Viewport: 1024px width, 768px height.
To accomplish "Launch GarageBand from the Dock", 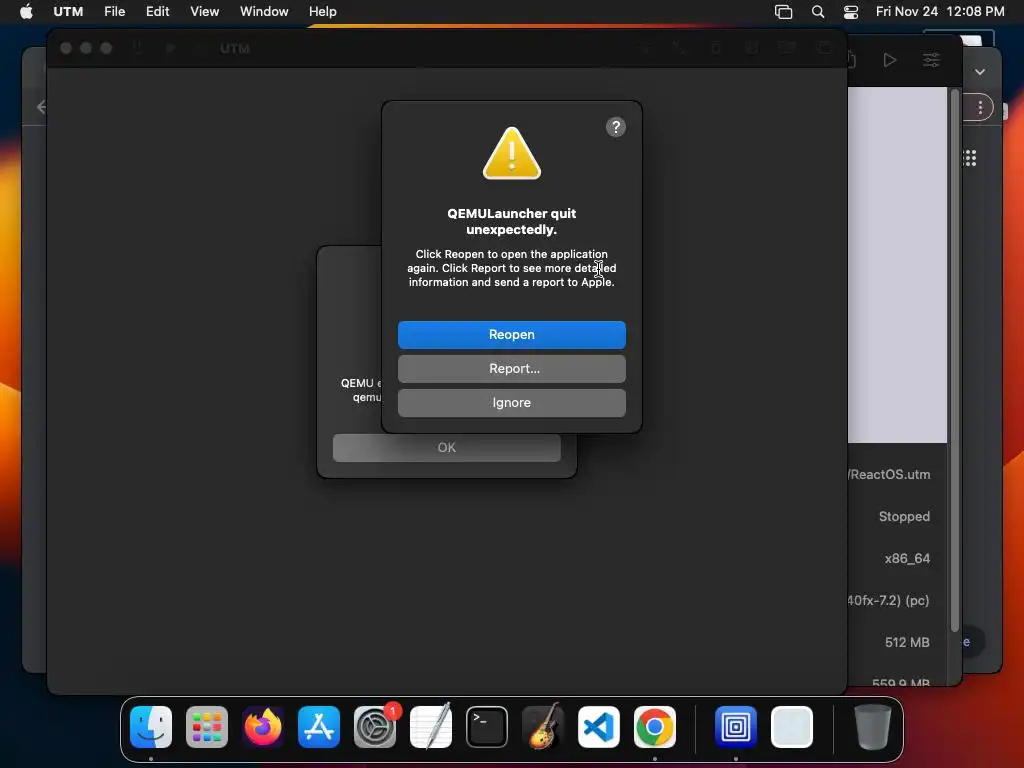I will point(543,727).
